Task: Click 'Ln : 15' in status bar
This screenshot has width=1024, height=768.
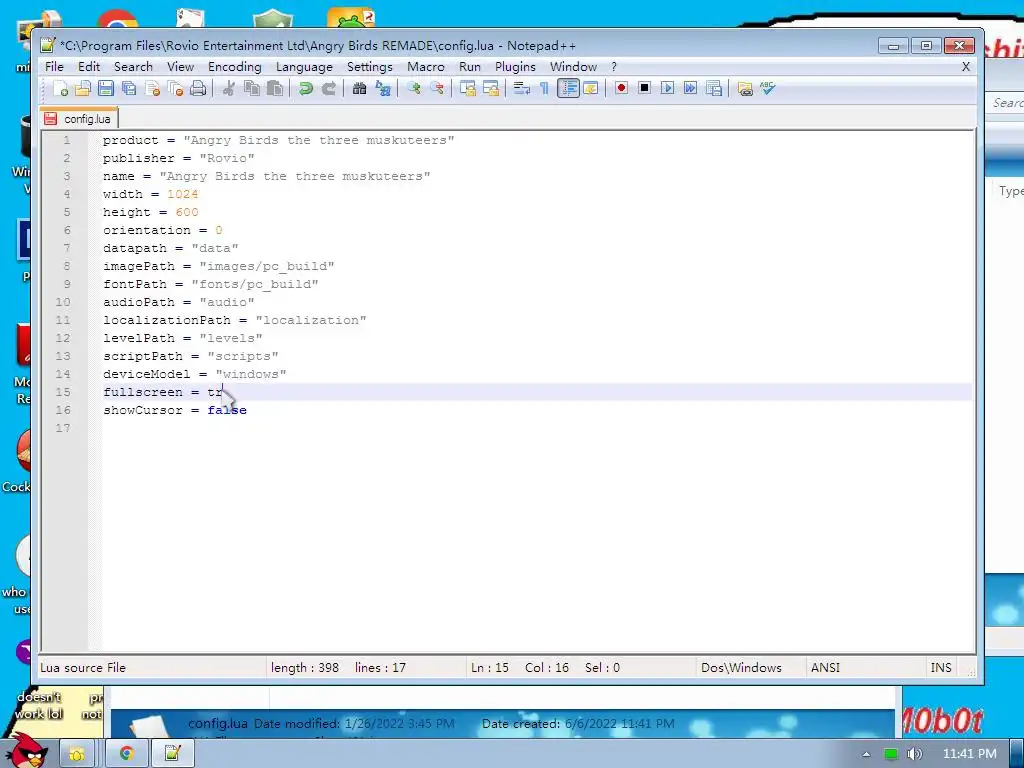Action: (x=490, y=667)
